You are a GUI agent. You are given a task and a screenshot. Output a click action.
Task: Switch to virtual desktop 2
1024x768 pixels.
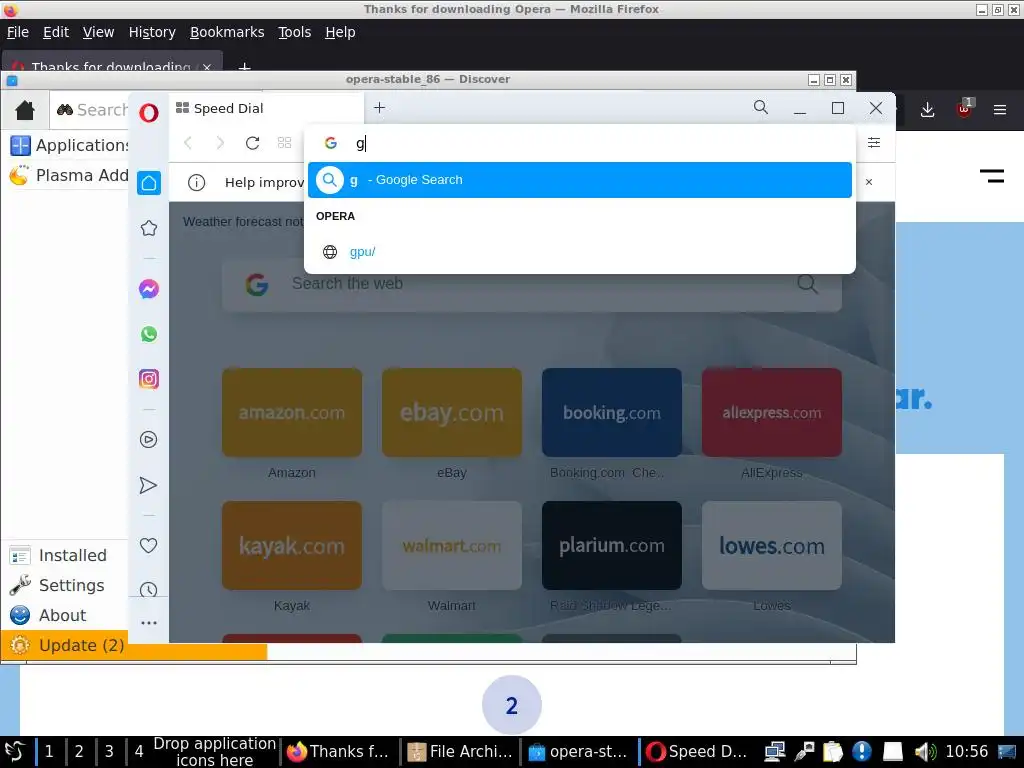point(79,752)
